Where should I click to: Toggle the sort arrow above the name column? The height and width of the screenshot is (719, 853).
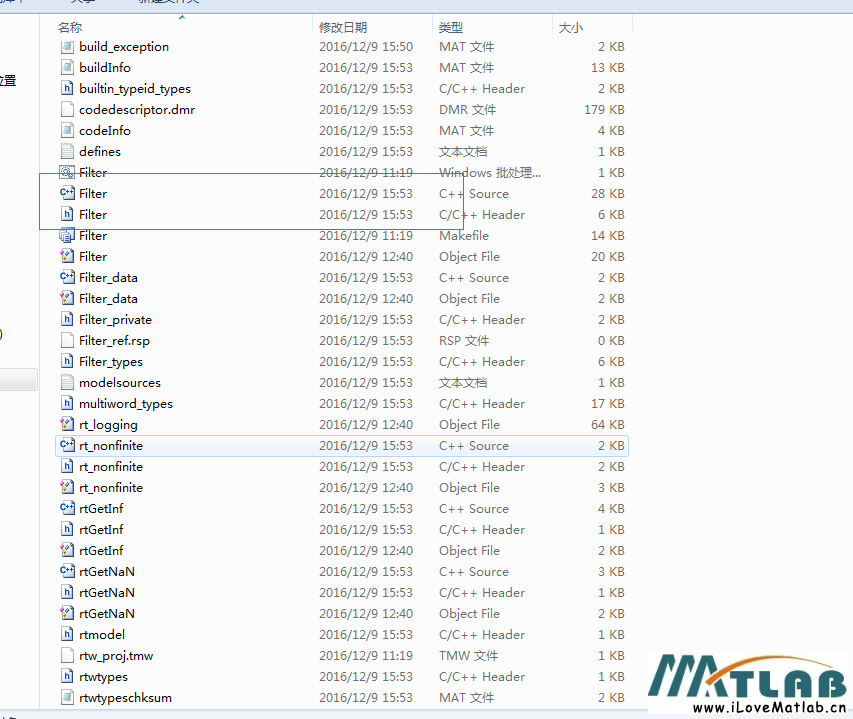[x=182, y=17]
